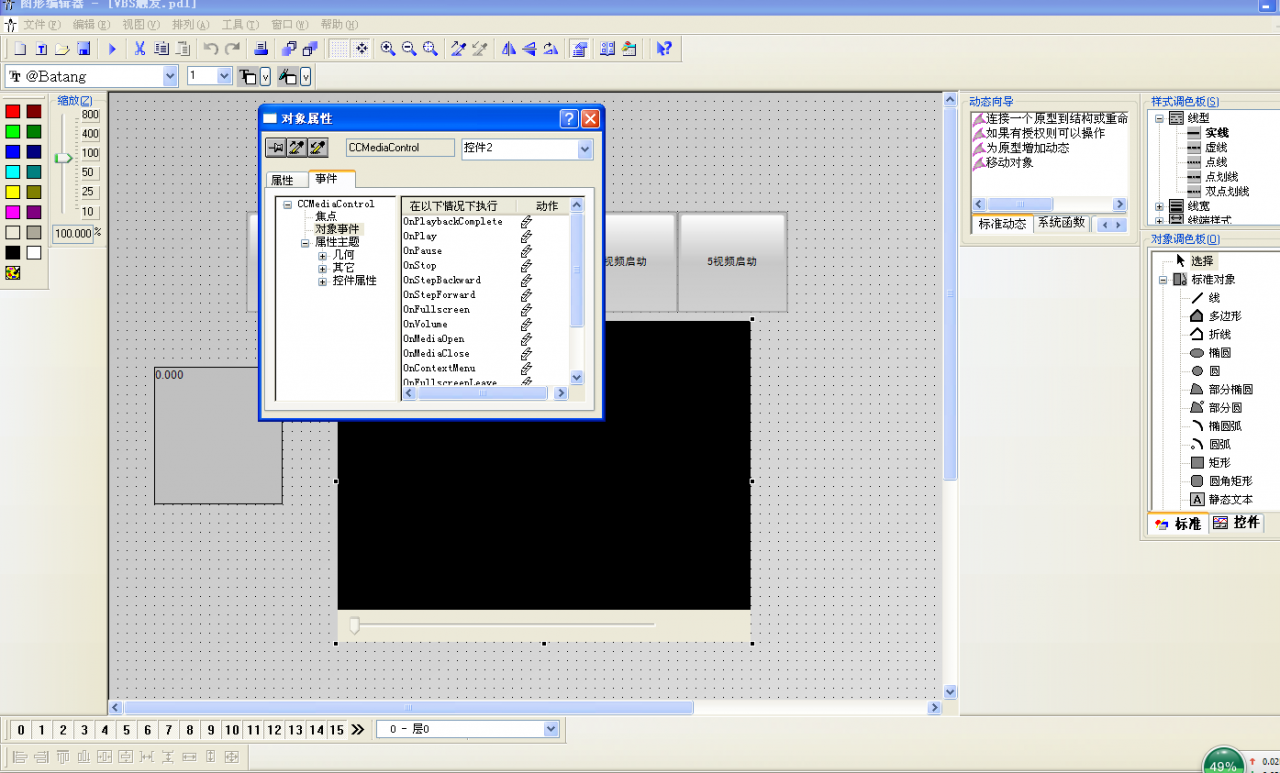
Task: Select the 静态文本 static text object
Action: [x=1230, y=499]
